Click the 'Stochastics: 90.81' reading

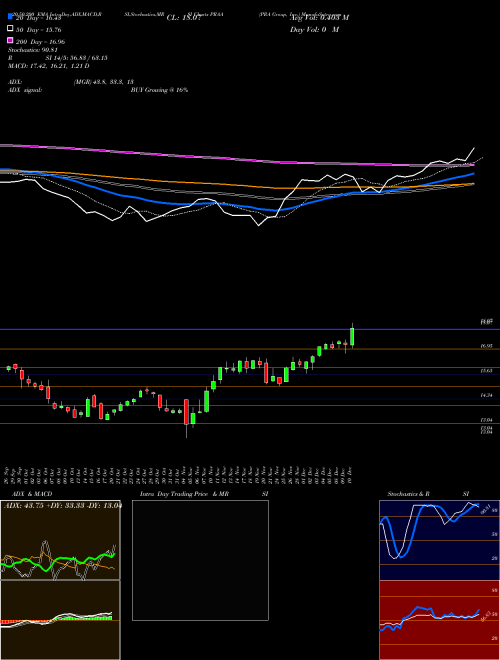(x=33, y=50)
